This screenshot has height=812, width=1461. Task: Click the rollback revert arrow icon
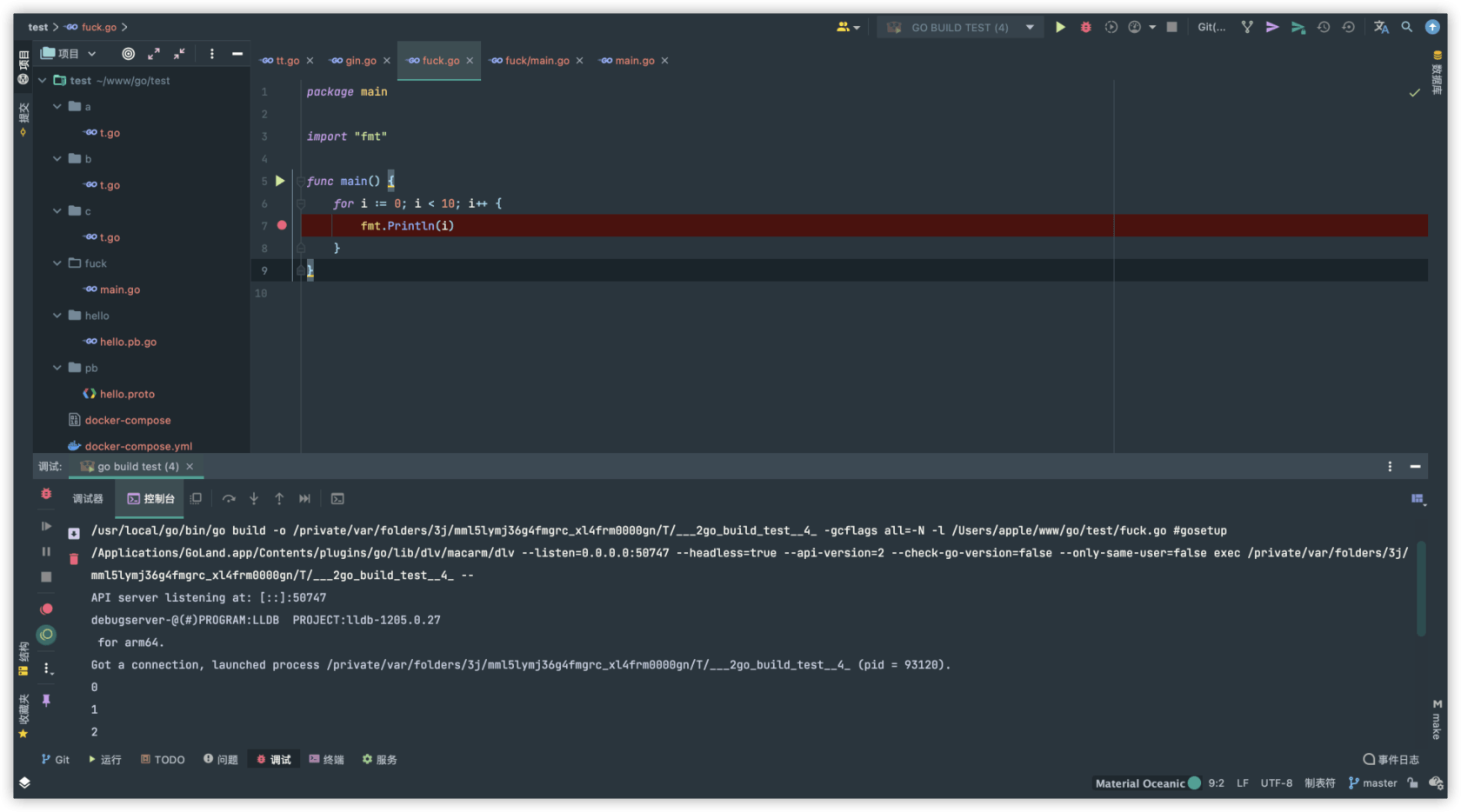click(x=1348, y=27)
